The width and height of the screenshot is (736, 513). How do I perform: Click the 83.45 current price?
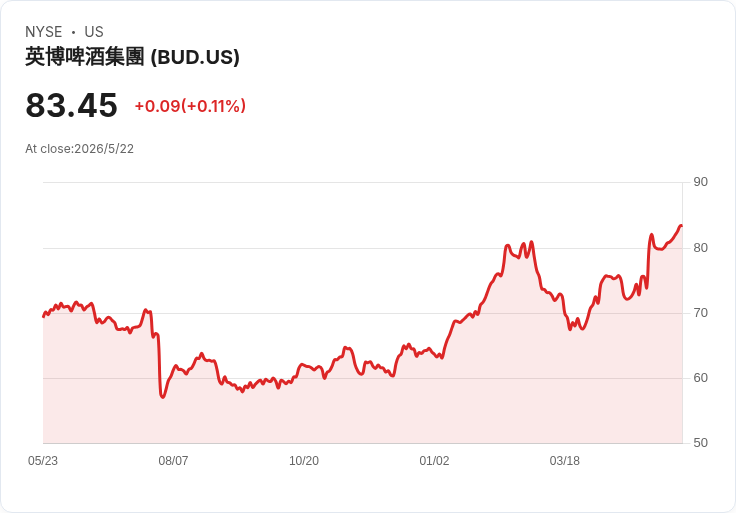tap(71, 105)
